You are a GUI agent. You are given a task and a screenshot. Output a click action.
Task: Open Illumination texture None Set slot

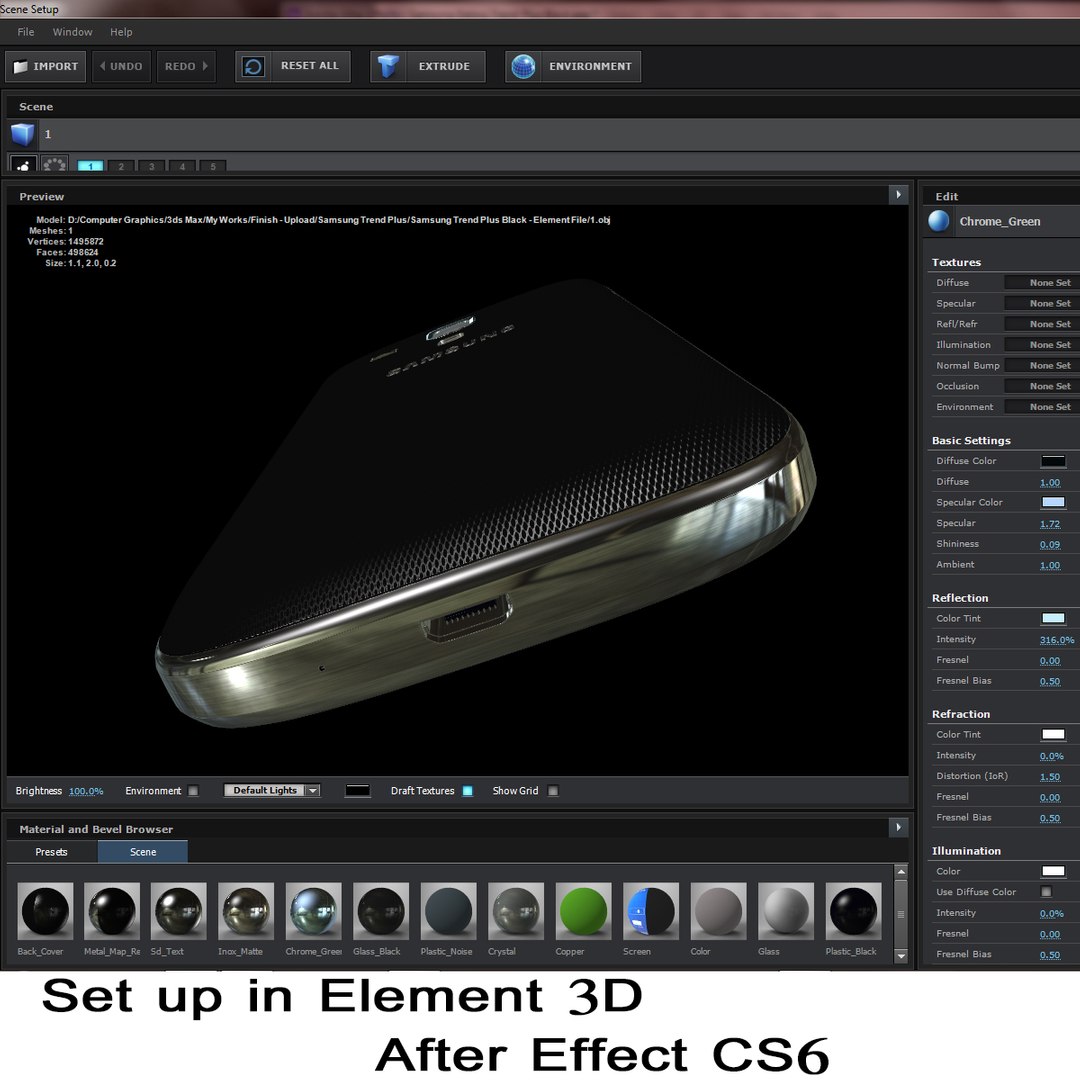(1041, 344)
